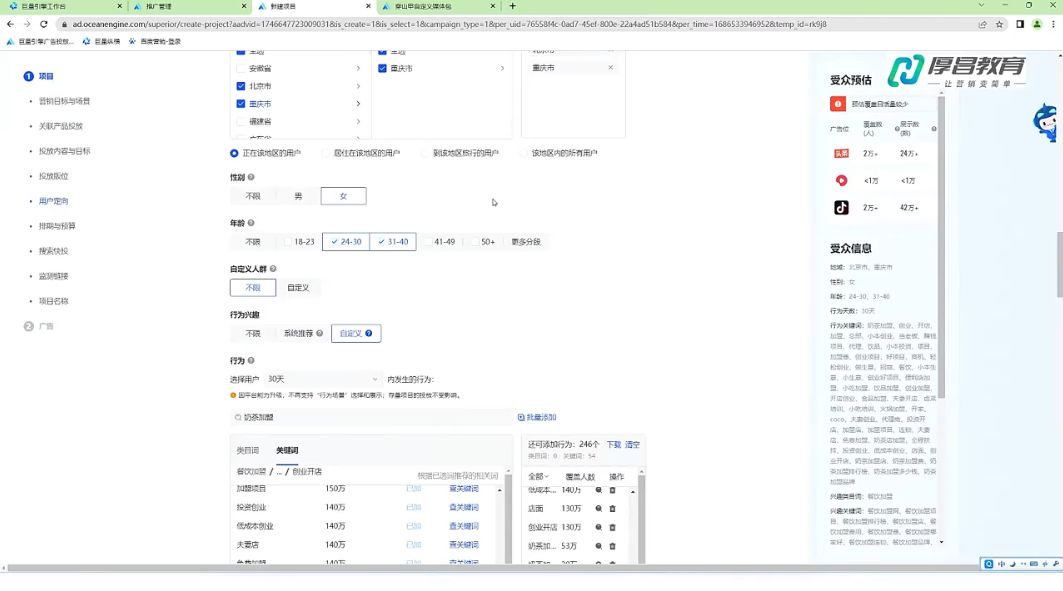Uncheck the 北京市 checkbox

point(241,86)
